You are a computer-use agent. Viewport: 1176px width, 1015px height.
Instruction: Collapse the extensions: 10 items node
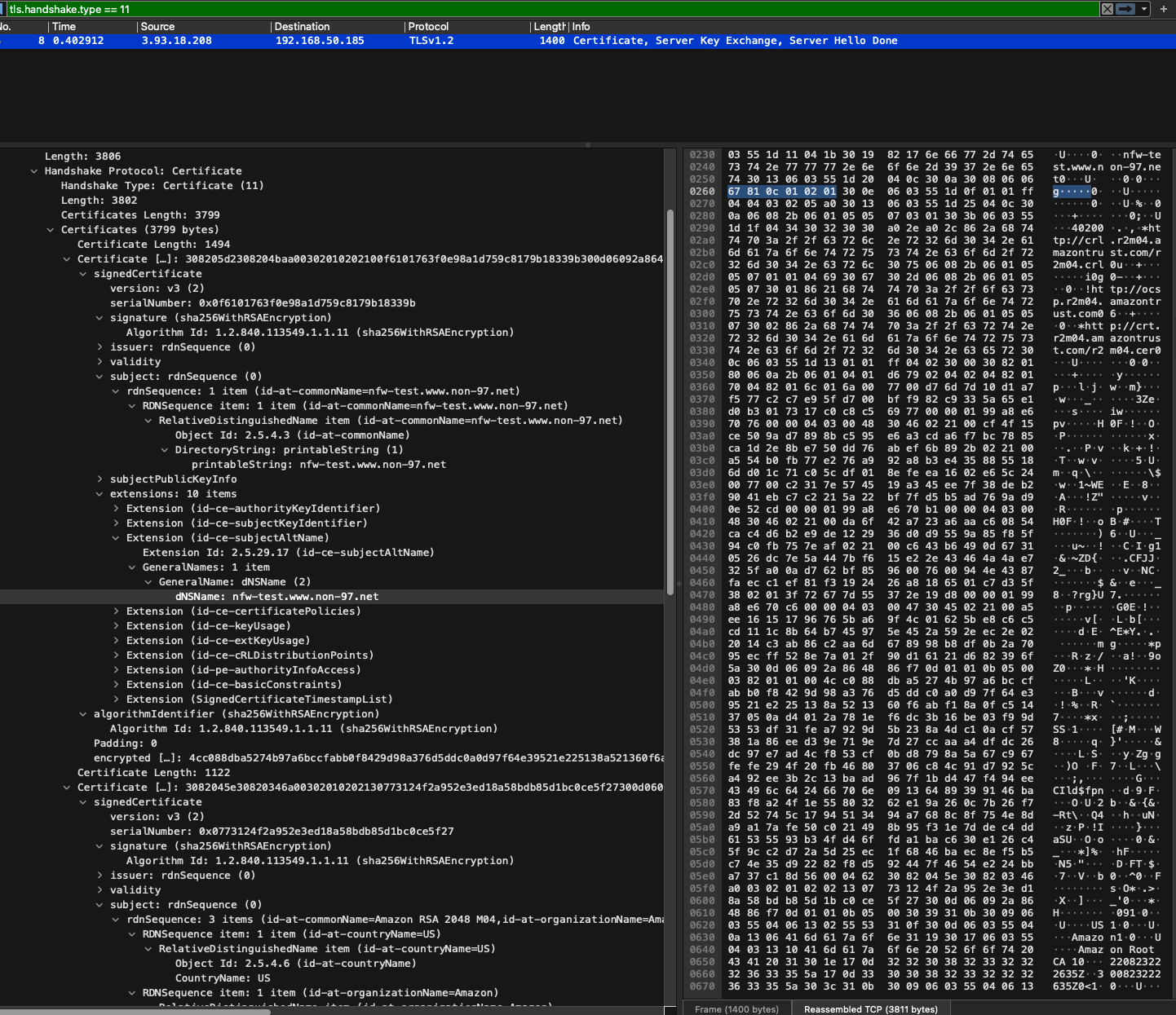coord(99,494)
